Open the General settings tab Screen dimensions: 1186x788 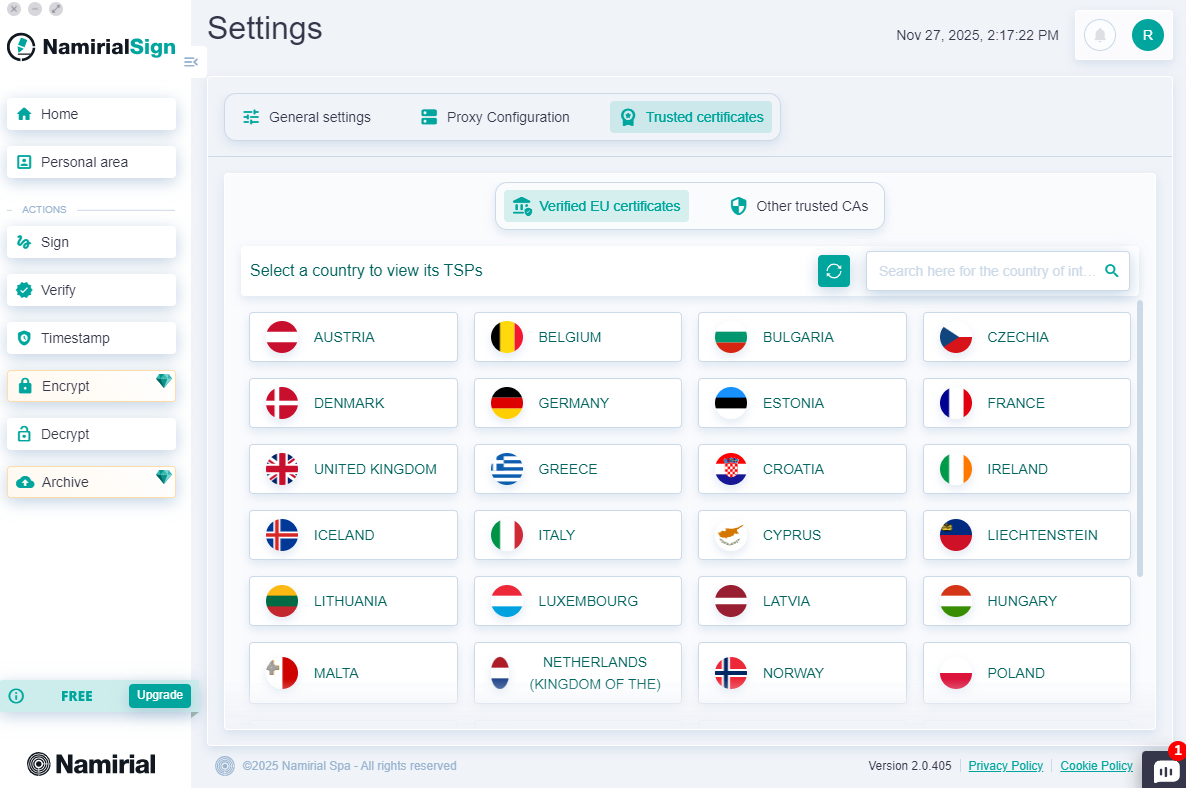[x=306, y=116]
